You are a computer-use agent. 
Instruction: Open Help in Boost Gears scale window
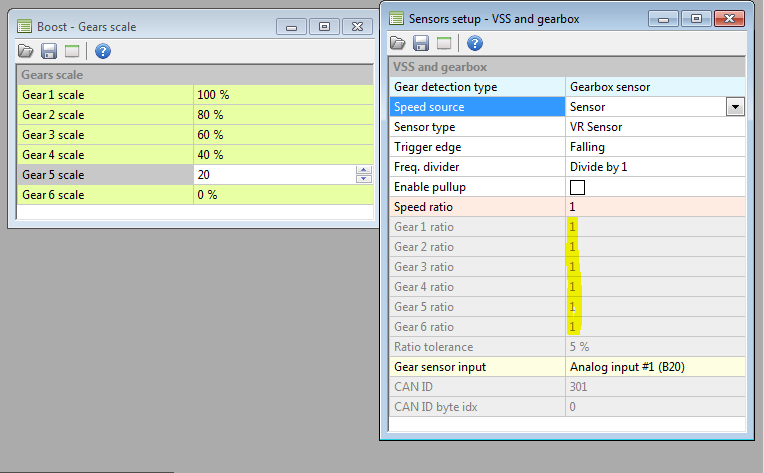tap(102, 51)
